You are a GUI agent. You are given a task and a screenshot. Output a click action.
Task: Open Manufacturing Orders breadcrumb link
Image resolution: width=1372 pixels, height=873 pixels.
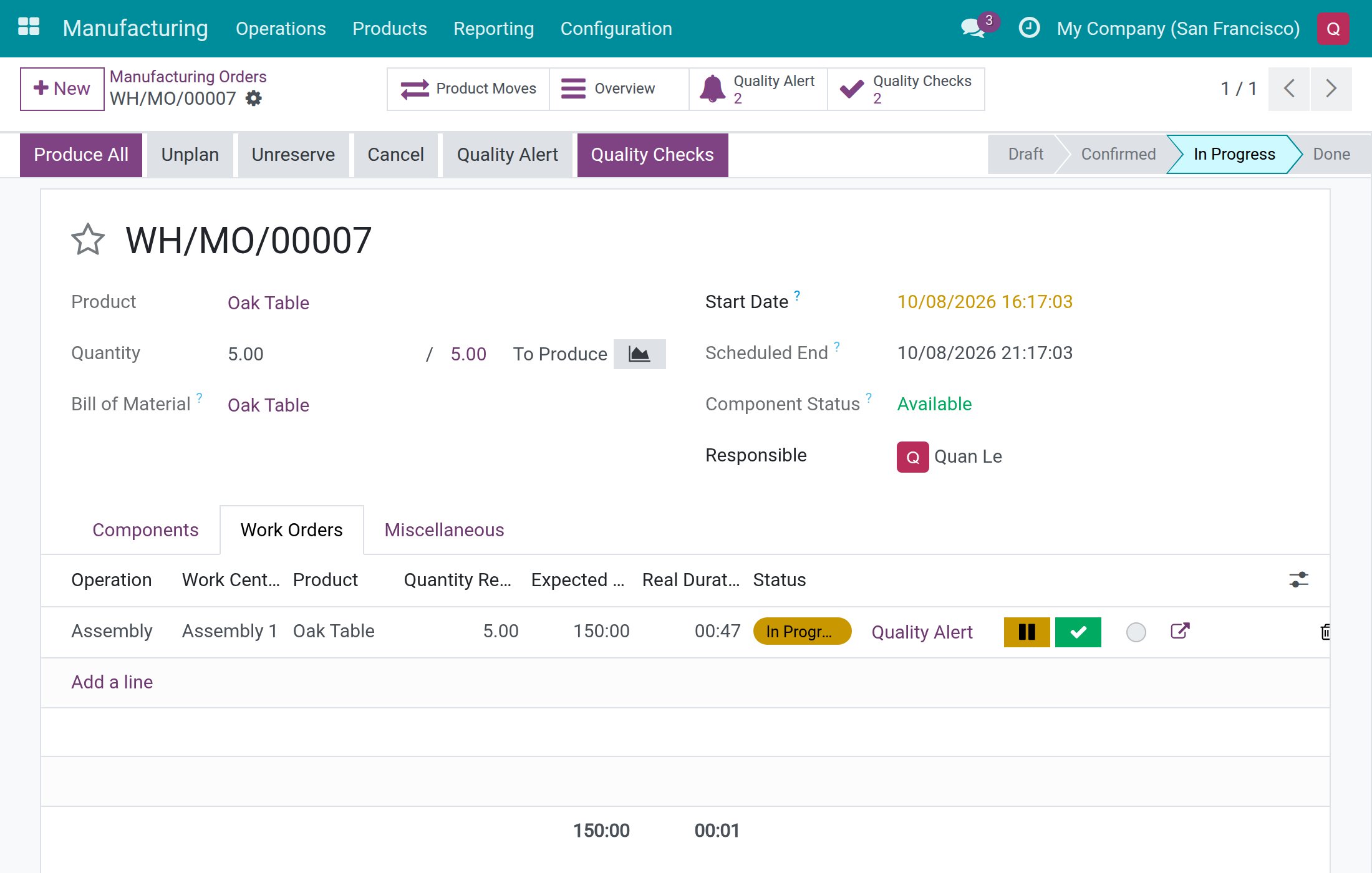pos(188,77)
